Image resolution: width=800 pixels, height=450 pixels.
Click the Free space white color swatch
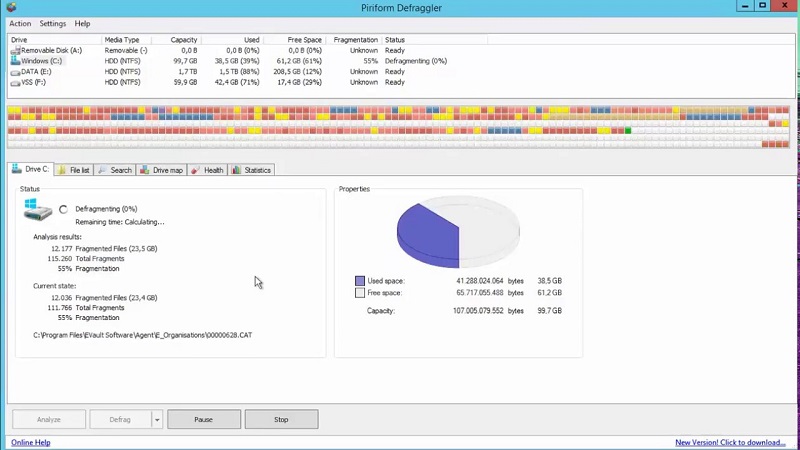(360, 293)
